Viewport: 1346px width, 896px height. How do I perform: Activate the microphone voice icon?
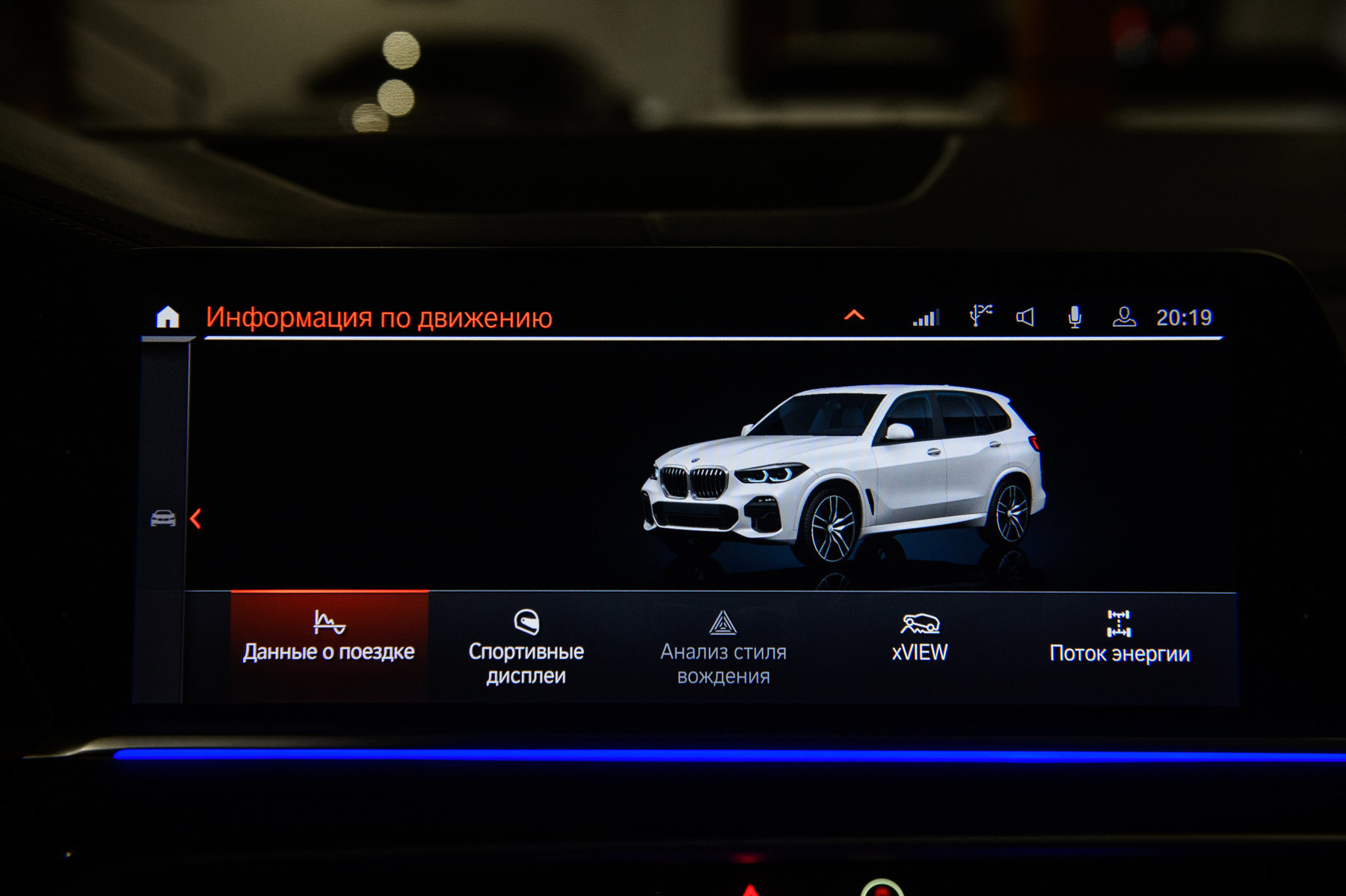1075,317
